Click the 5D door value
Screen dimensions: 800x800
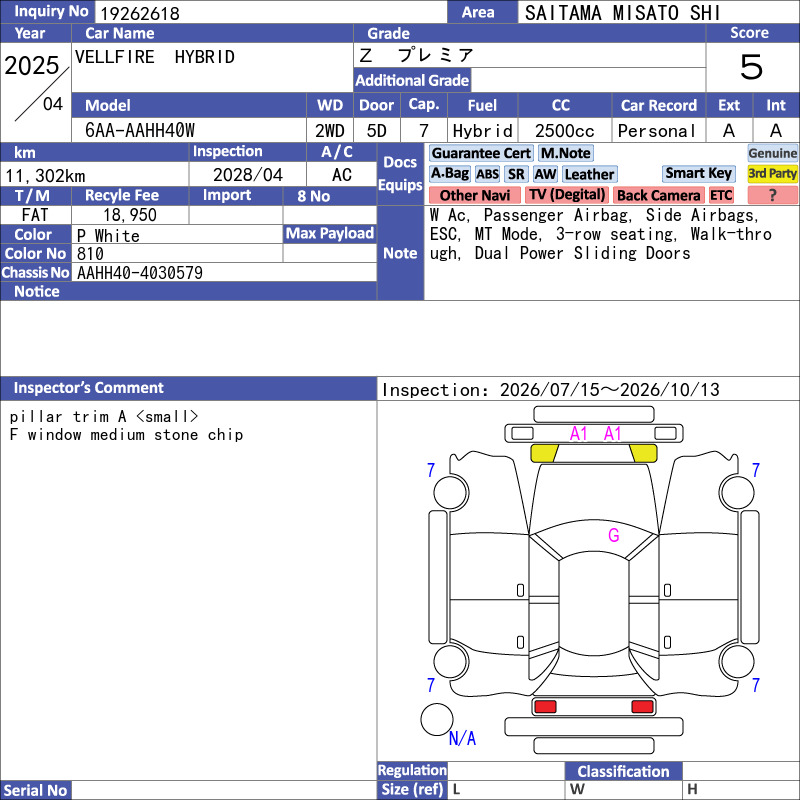point(377,131)
